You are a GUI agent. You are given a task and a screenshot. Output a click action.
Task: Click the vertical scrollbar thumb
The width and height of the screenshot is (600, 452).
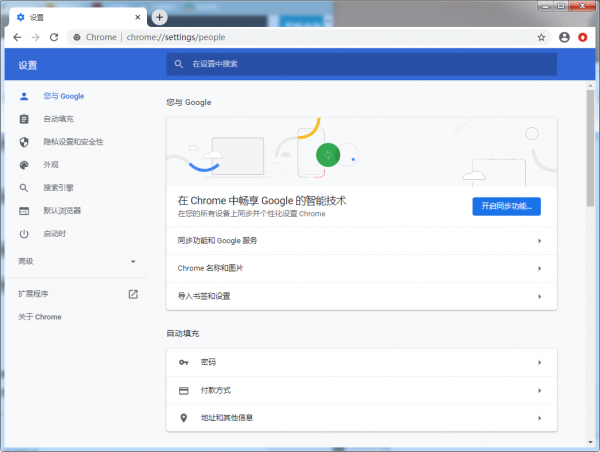click(590, 148)
